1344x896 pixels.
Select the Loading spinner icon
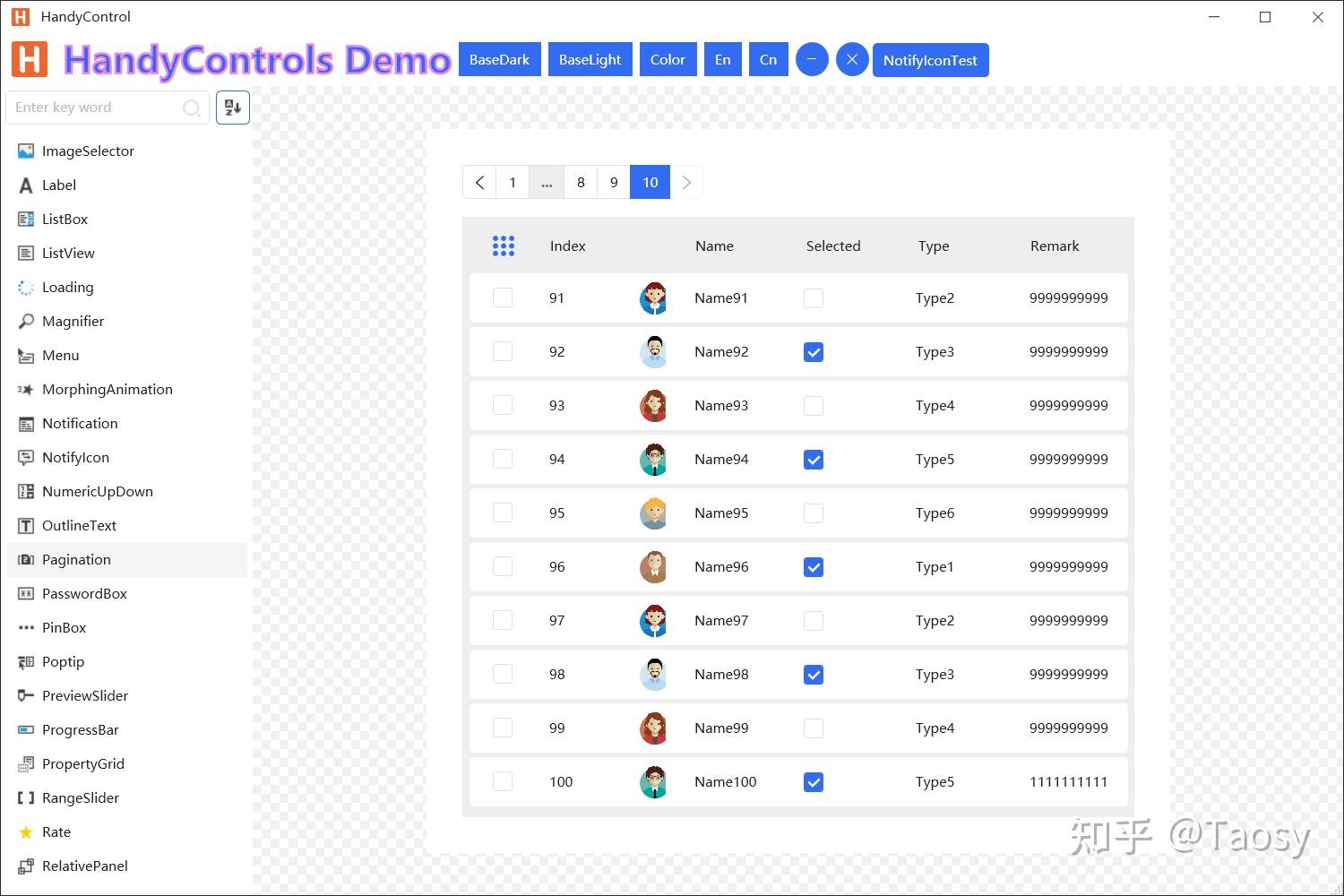coord(25,287)
